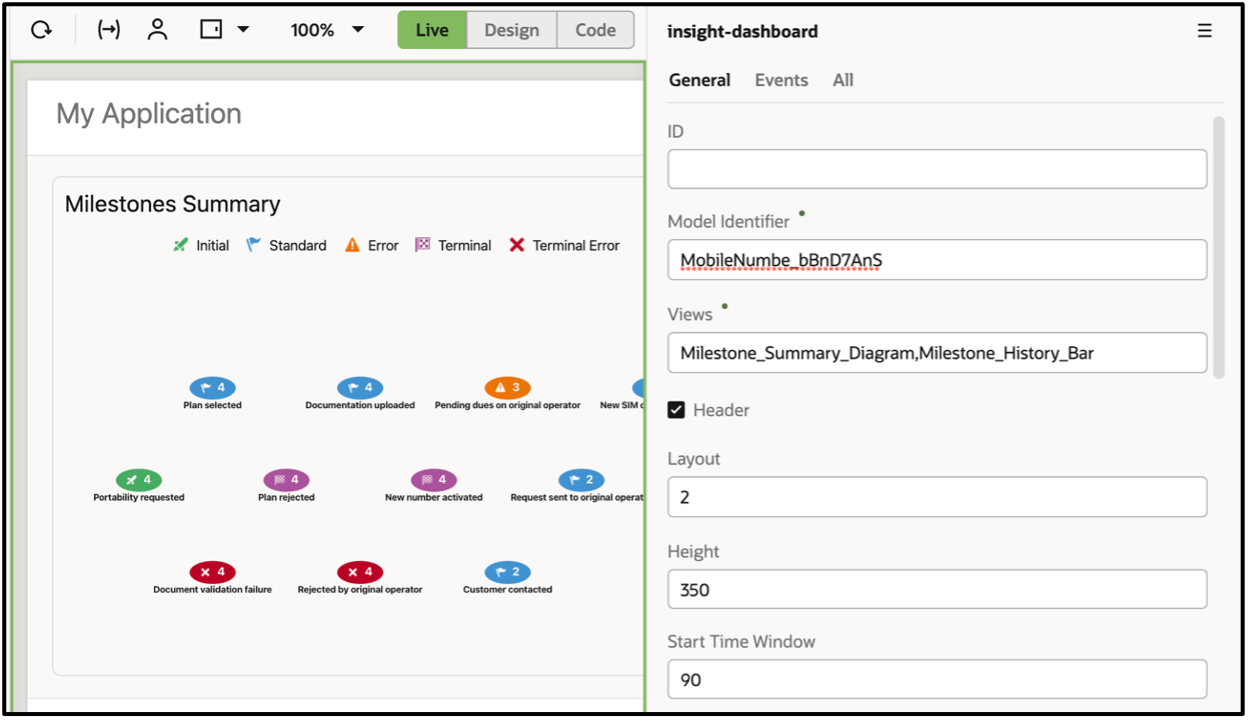The image size is (1249, 721).
Task: Click the Terminal Error legend icon
Action: (x=517, y=244)
